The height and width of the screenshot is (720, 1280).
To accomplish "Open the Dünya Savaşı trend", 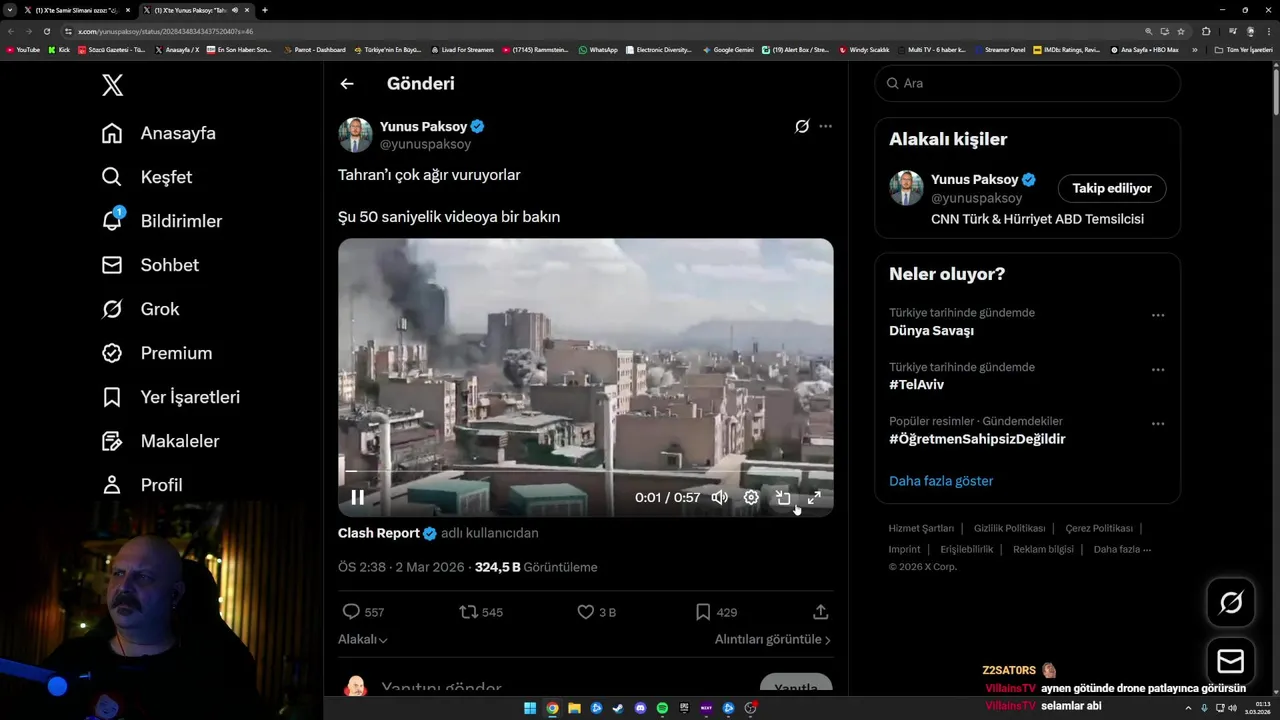I will tap(931, 331).
